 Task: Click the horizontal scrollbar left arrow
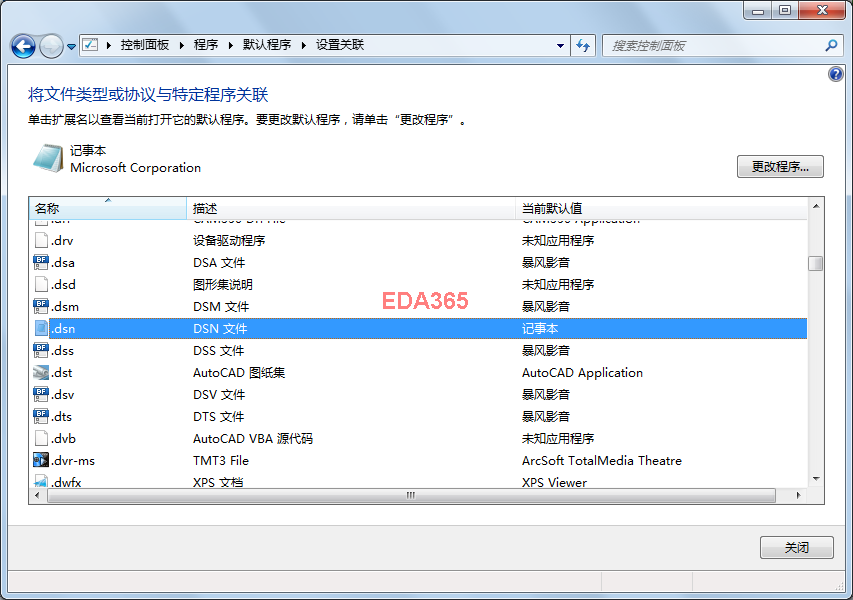[x=37, y=495]
